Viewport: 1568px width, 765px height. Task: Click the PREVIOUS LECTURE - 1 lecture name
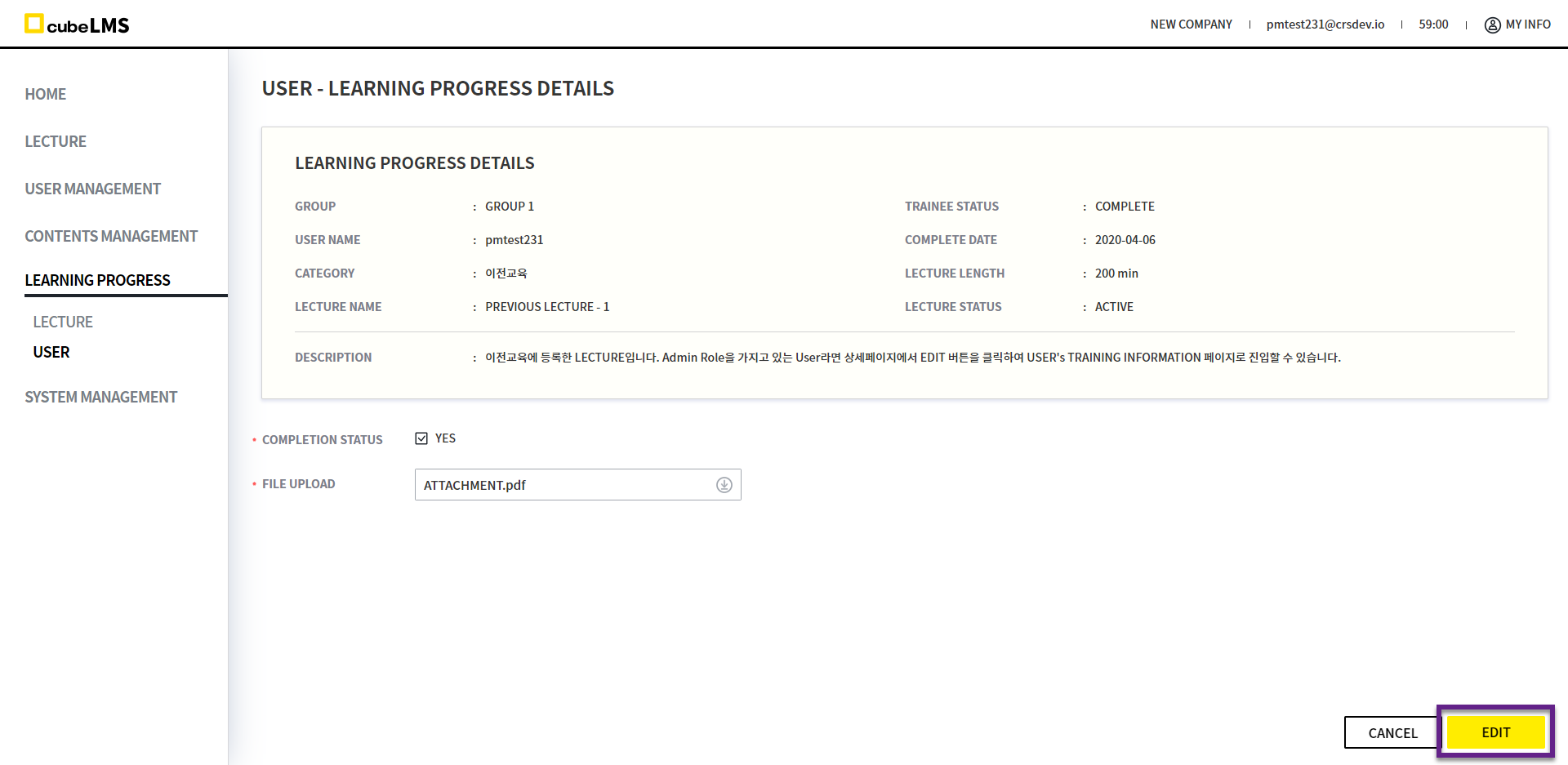547,307
